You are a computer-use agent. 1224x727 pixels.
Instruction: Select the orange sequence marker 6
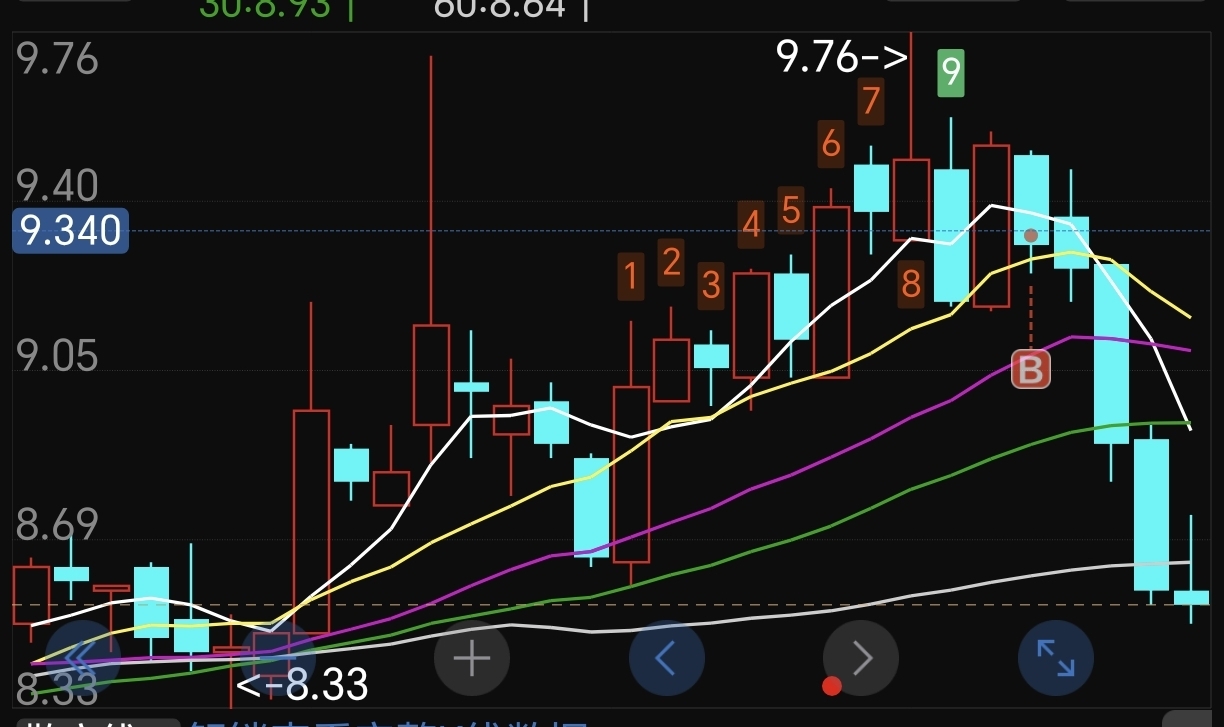[831, 144]
